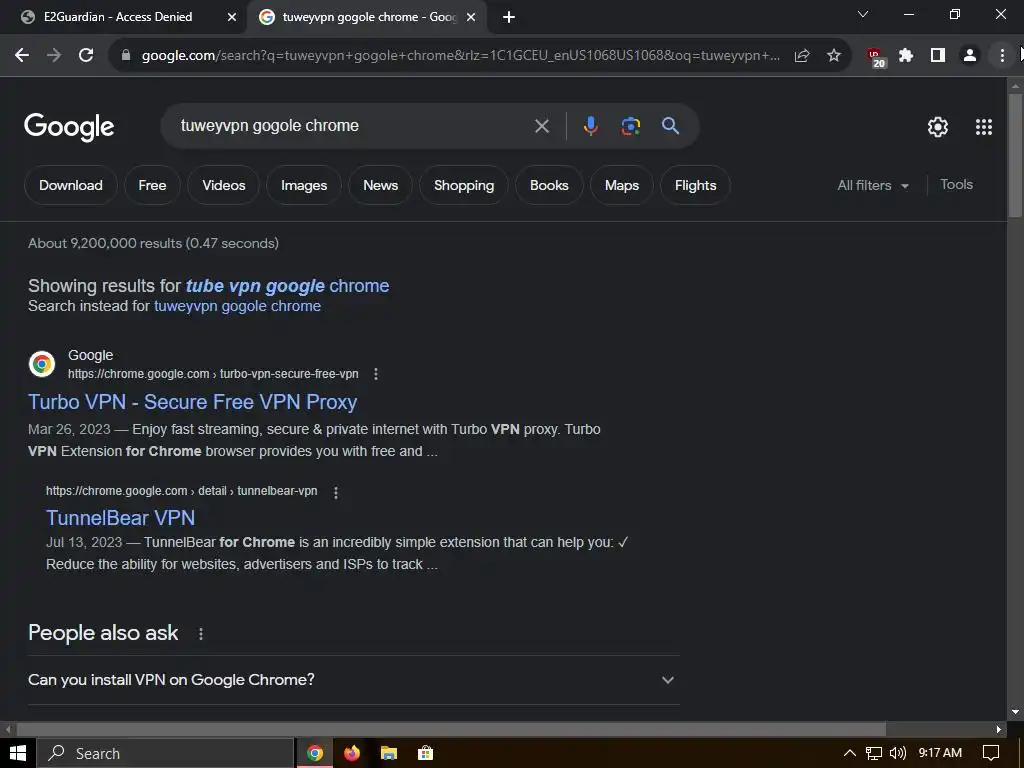Image resolution: width=1024 pixels, height=768 pixels.
Task: Start voice search with microphone
Action: tap(590, 125)
